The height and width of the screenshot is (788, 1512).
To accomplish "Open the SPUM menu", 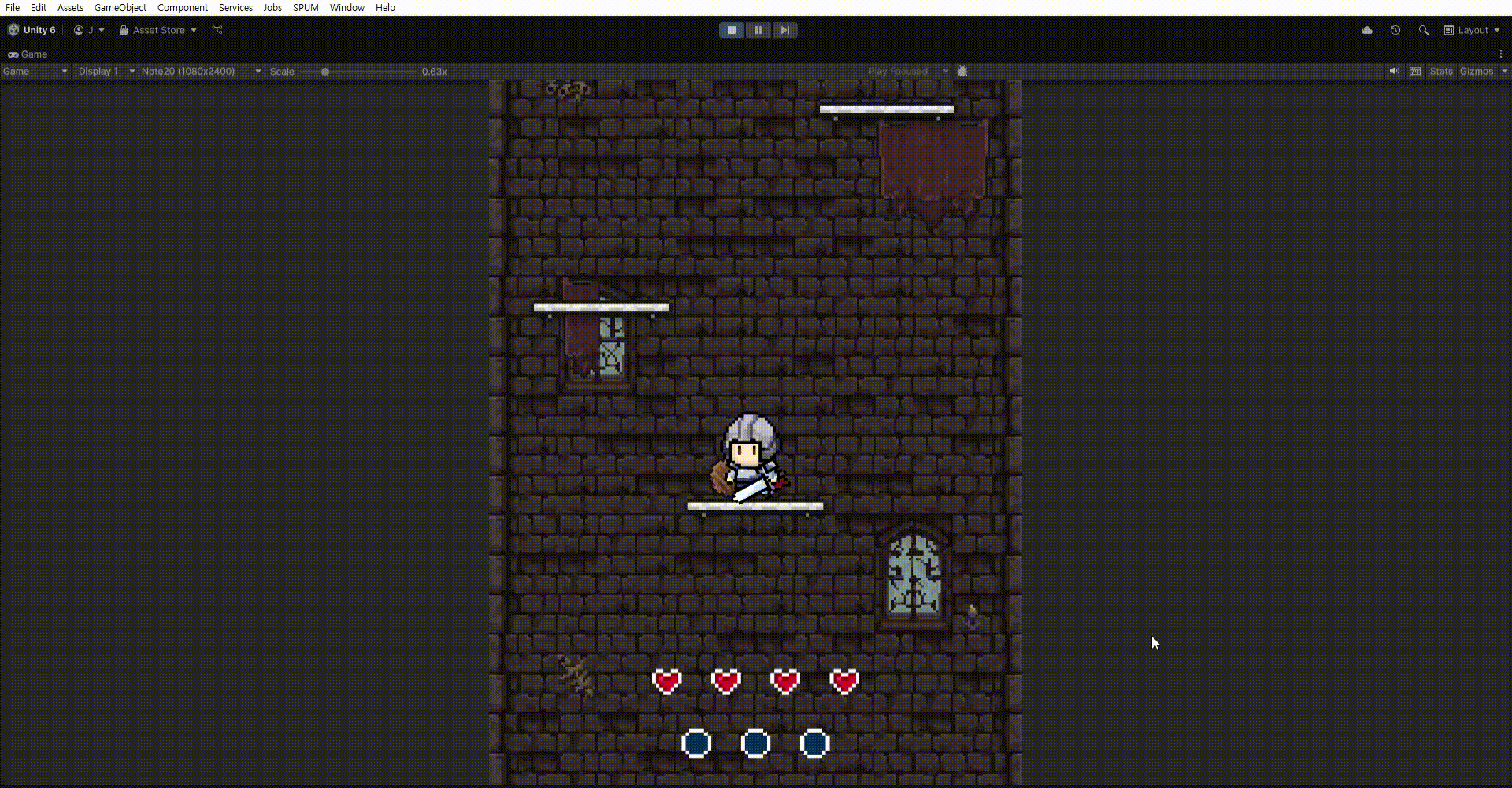I will pyautogui.click(x=306, y=7).
